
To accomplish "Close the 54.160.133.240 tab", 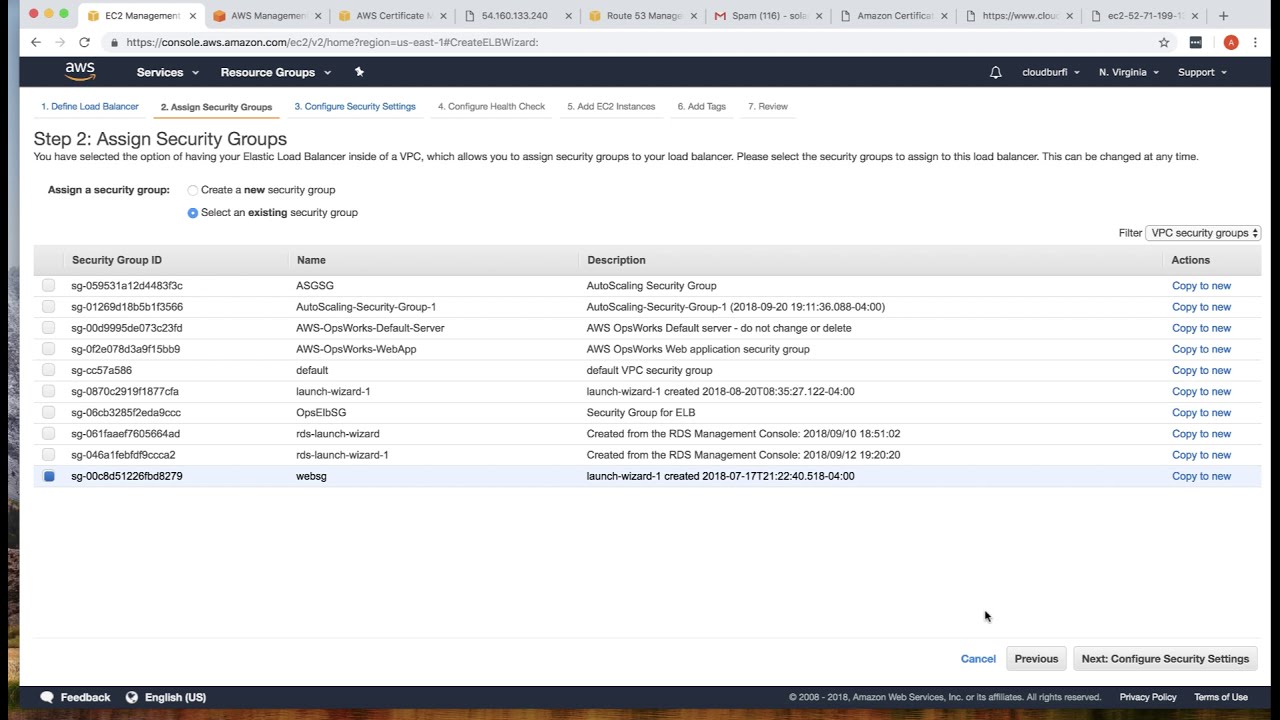I will (x=568, y=16).
